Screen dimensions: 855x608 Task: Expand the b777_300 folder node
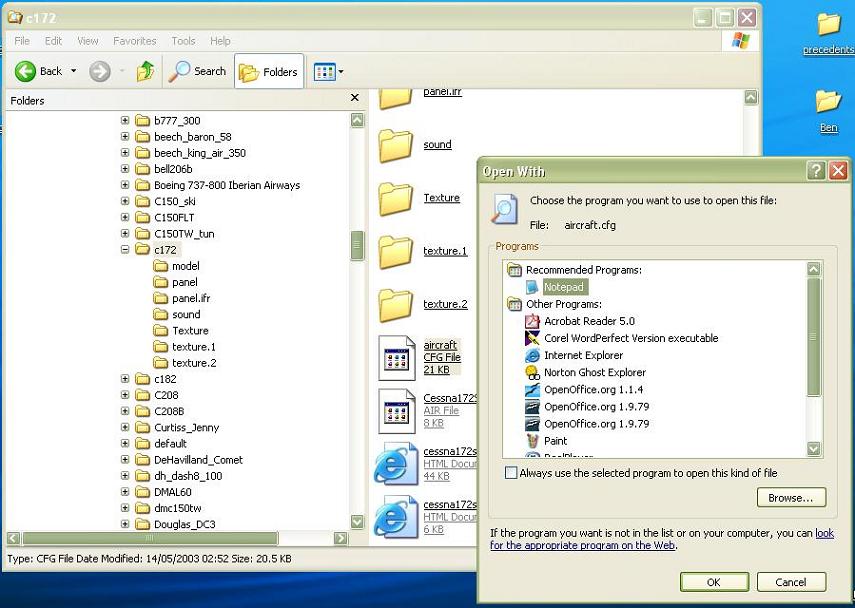click(x=125, y=121)
